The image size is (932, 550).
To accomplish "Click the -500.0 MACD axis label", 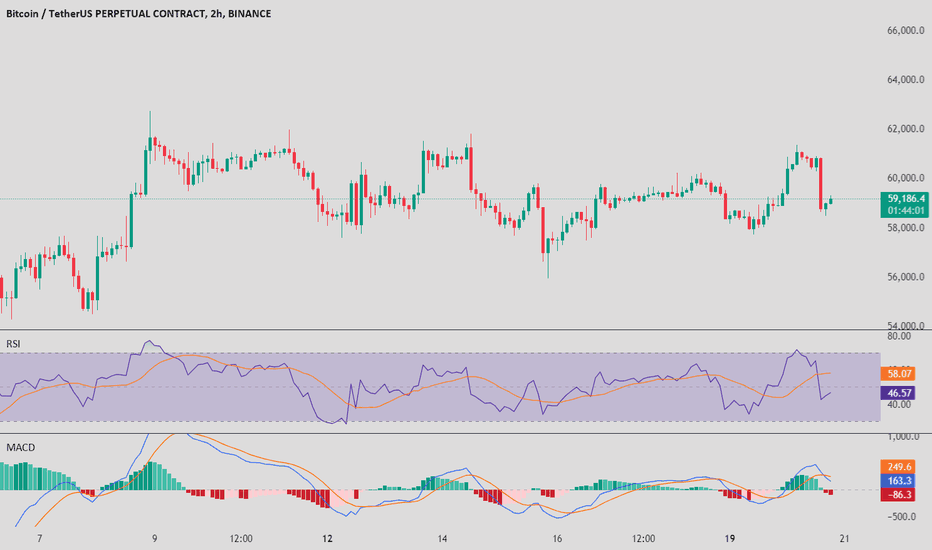I will 903,516.
